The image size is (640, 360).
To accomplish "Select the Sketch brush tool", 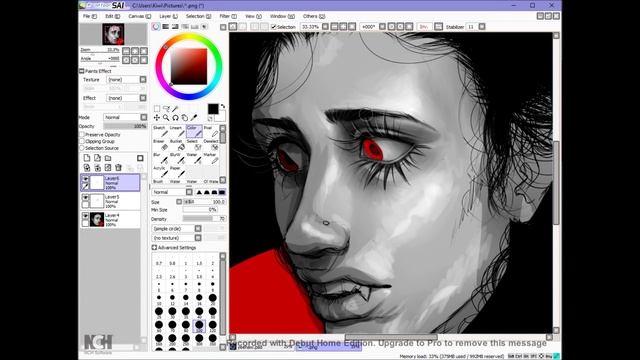I will [160, 131].
